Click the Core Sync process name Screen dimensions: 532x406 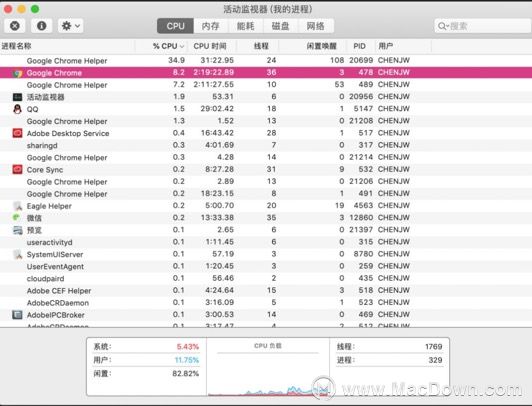(45, 170)
